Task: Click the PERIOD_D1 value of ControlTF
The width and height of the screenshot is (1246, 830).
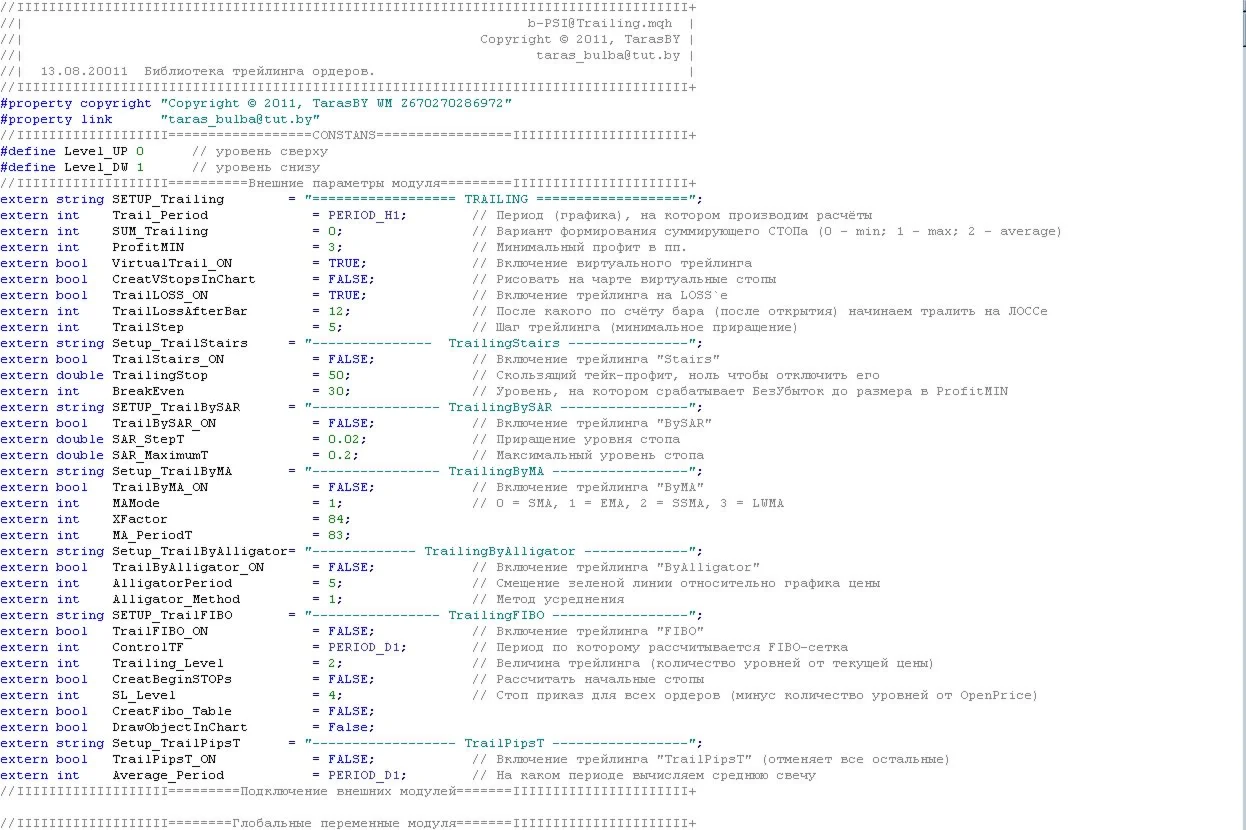Action: click(x=364, y=647)
